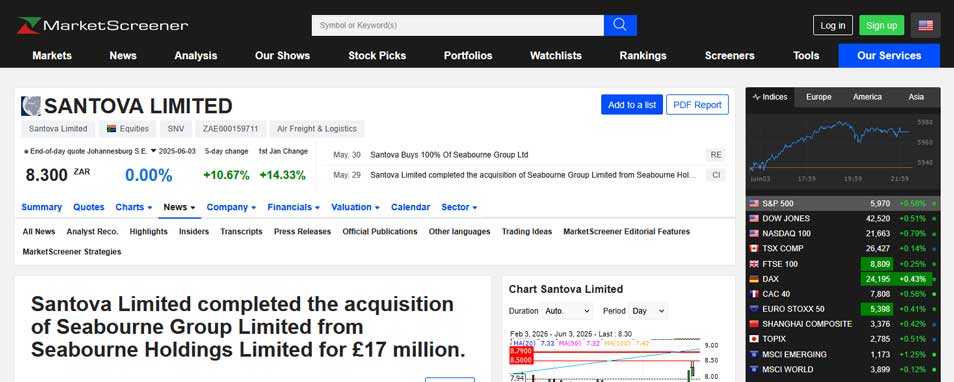Click the Air Freight & Logistics tag
Viewport: 954px width, 382px height.
coord(317,129)
